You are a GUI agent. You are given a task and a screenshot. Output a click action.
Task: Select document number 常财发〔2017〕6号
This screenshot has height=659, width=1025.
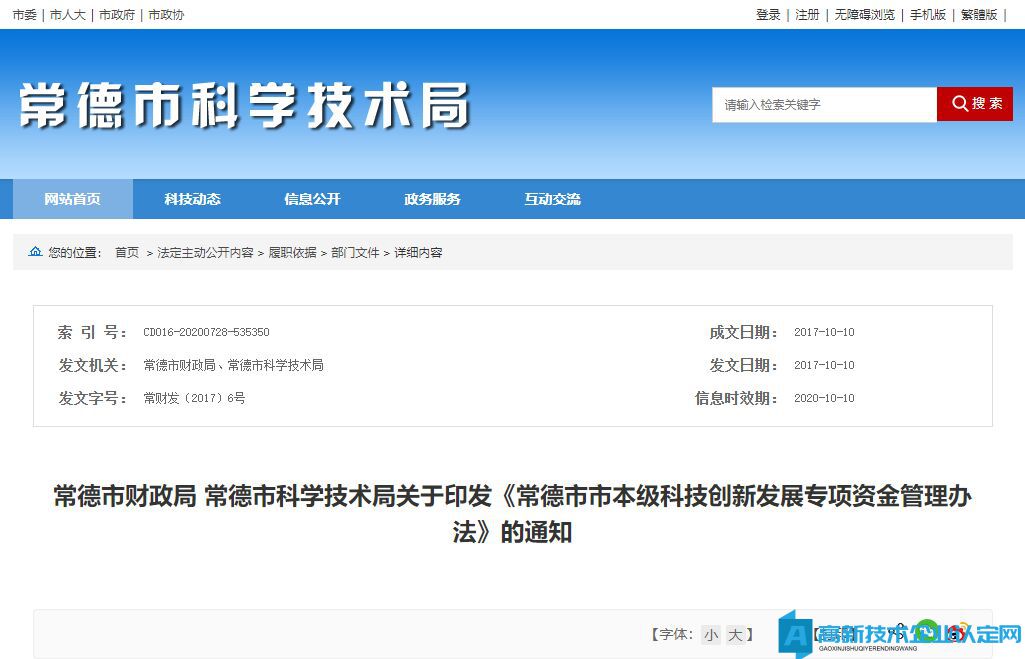(194, 398)
